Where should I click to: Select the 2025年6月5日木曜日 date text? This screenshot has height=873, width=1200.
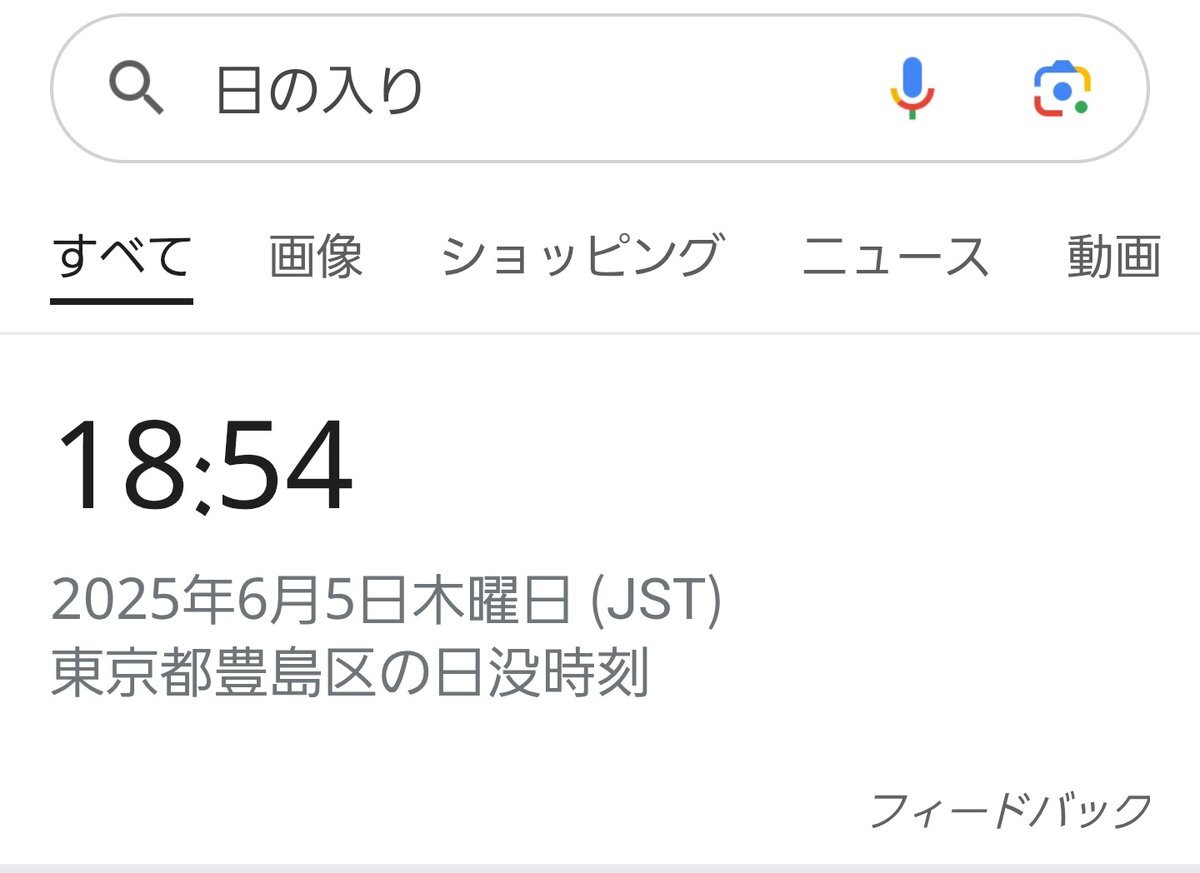[311, 603]
